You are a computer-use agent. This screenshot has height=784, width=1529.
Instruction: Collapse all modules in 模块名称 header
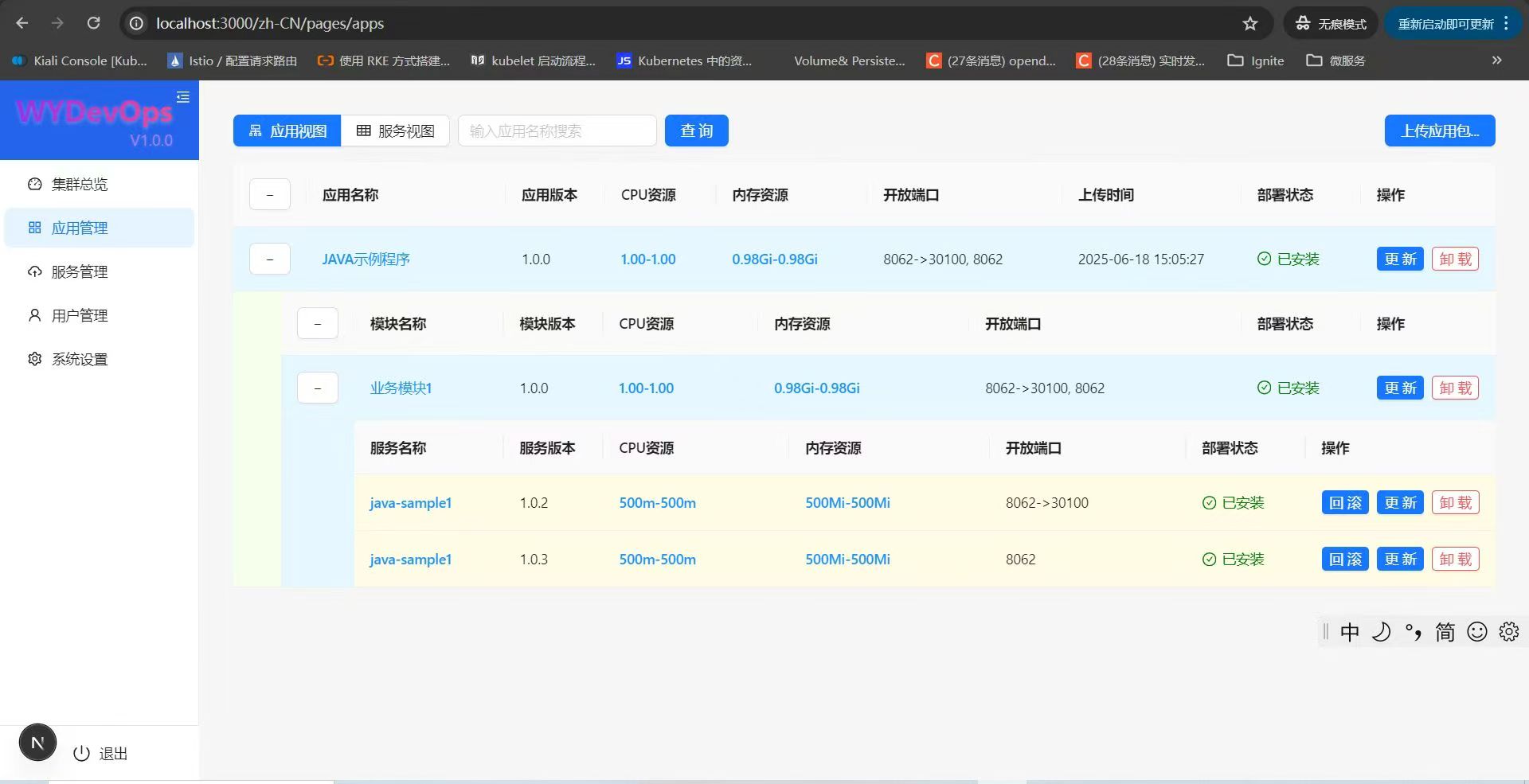pyautogui.click(x=318, y=323)
